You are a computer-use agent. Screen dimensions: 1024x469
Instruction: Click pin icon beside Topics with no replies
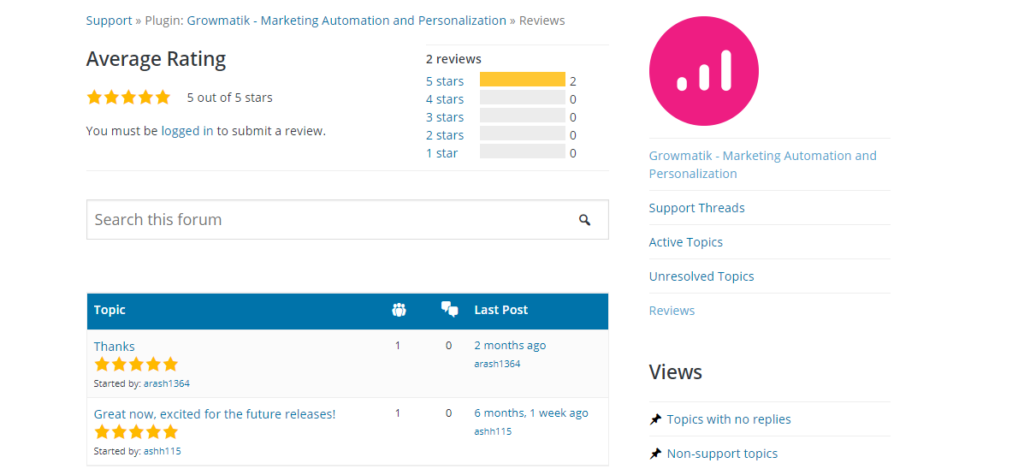point(655,419)
